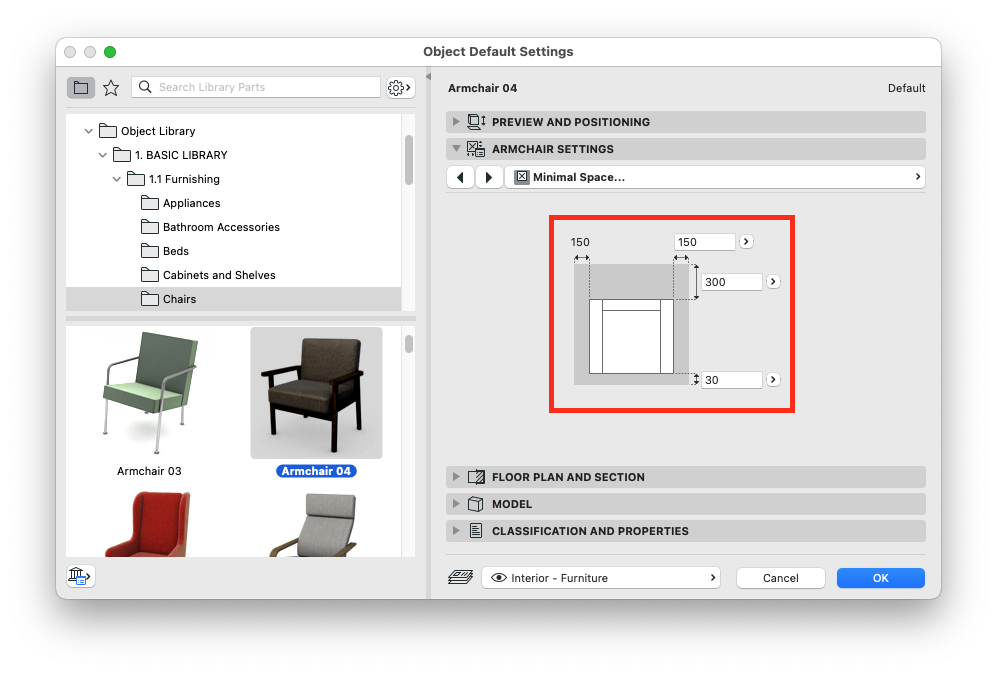Select the red wingback armchair thumbnail

click(148, 524)
